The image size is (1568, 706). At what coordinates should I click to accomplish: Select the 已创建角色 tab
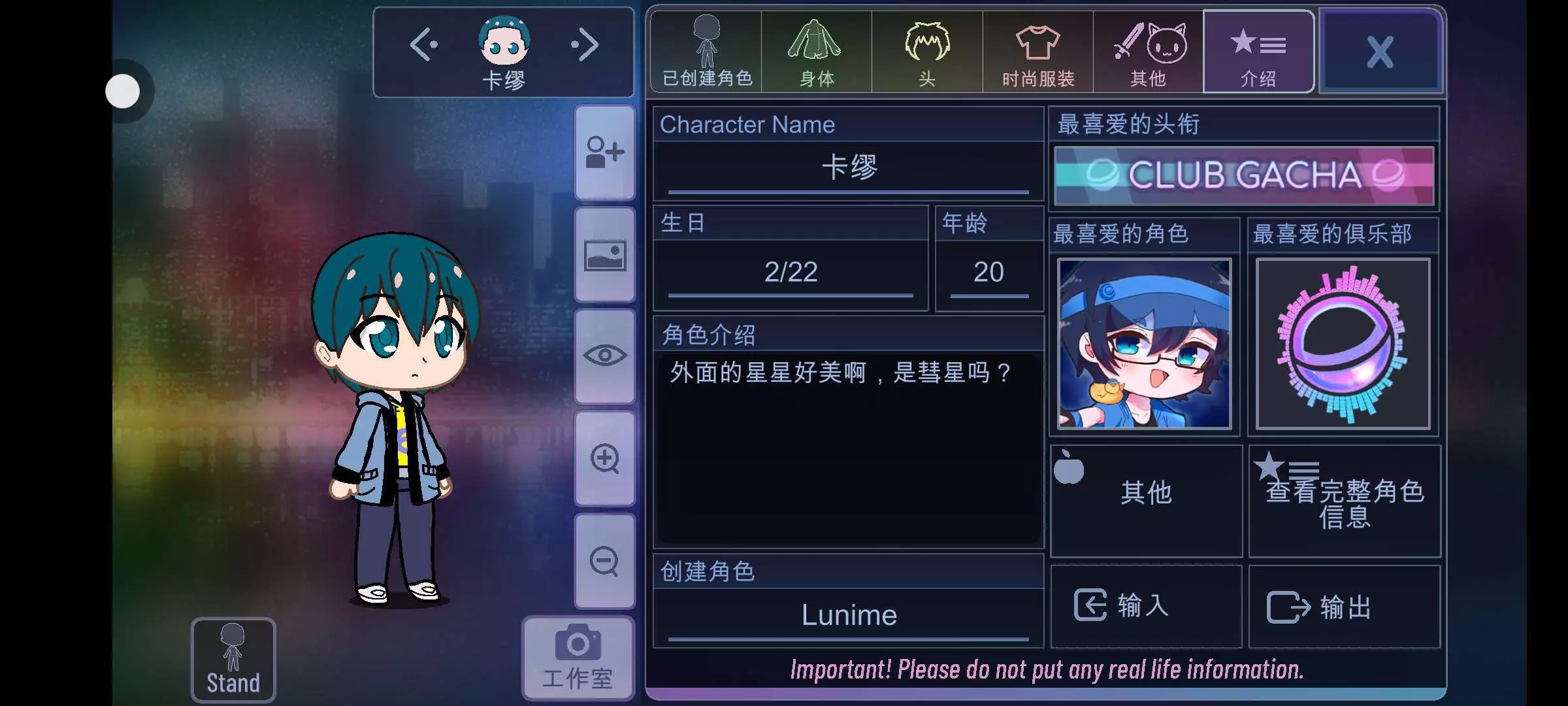706,52
